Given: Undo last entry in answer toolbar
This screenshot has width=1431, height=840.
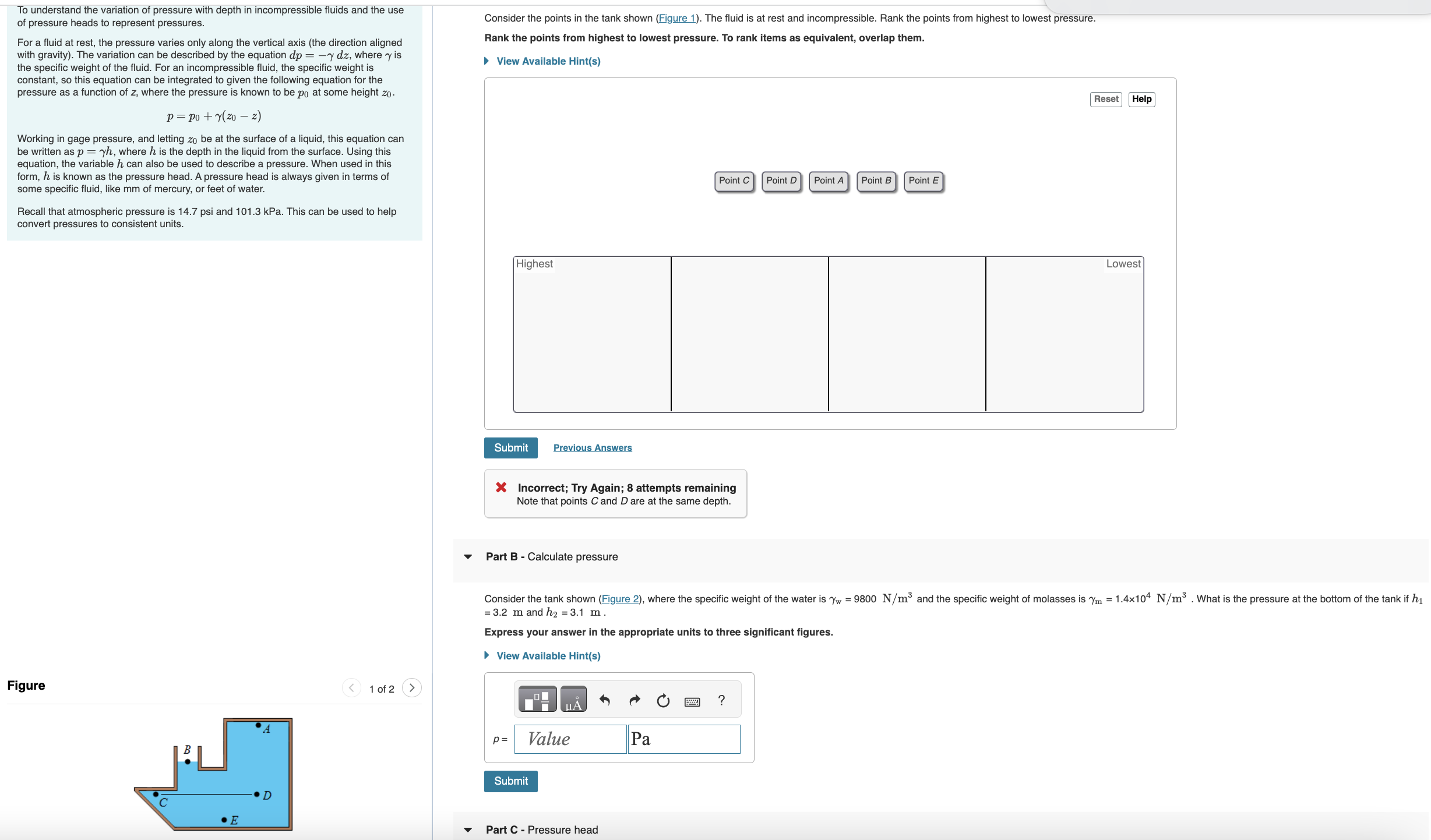Looking at the screenshot, I should coord(605,700).
